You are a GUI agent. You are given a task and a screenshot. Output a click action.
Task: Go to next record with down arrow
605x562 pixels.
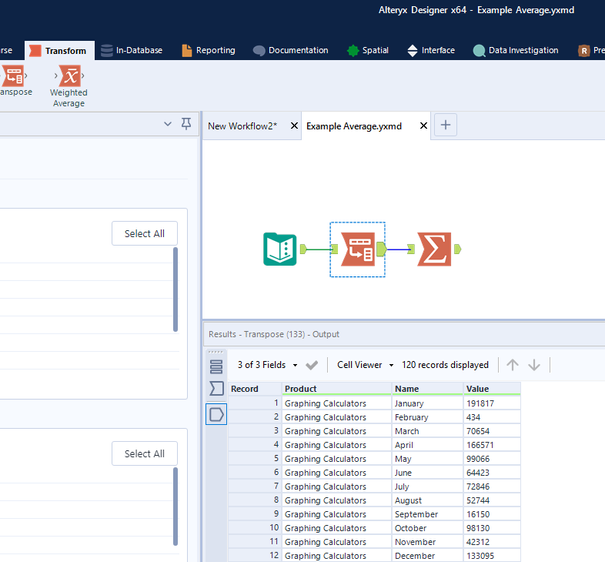coord(534,365)
